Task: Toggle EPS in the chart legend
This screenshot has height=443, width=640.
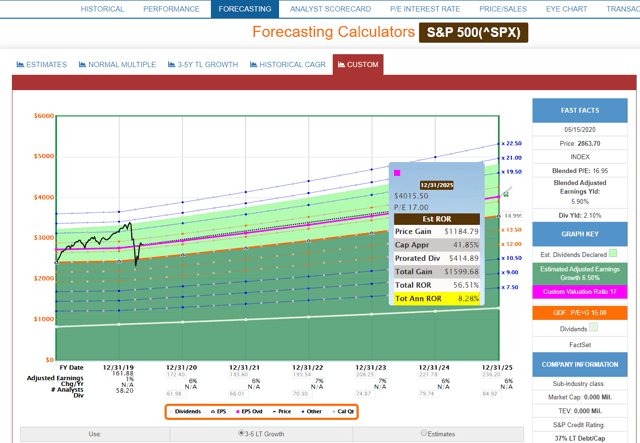Action: tap(219, 412)
